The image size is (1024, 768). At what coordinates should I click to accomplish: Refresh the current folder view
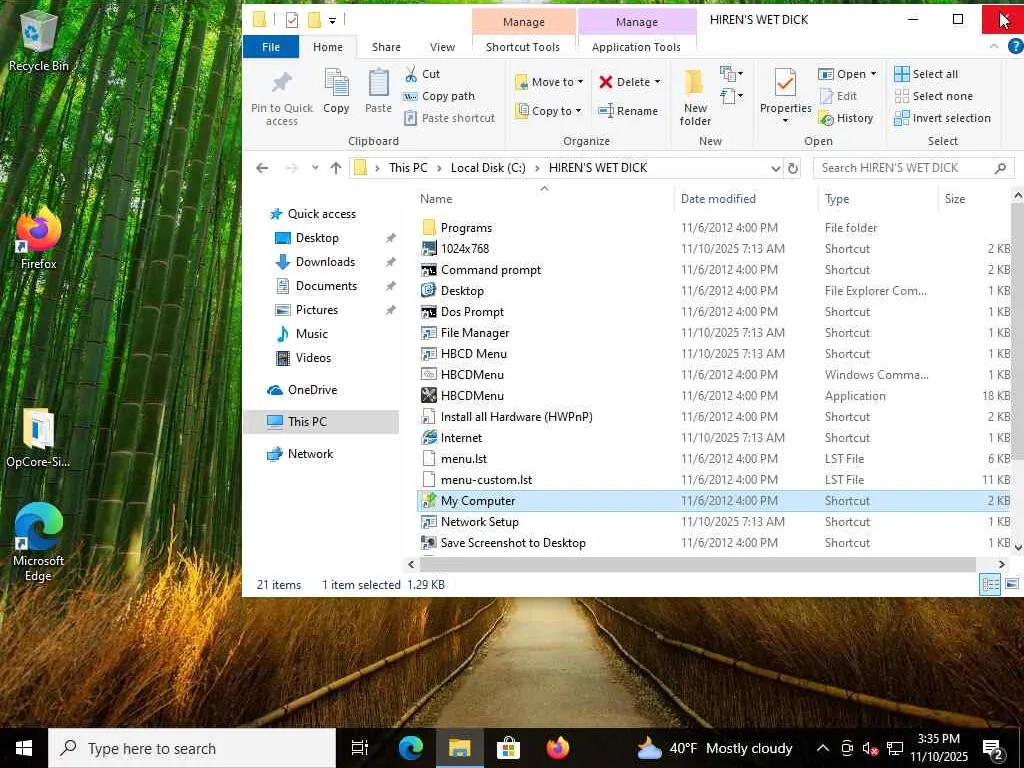793,168
